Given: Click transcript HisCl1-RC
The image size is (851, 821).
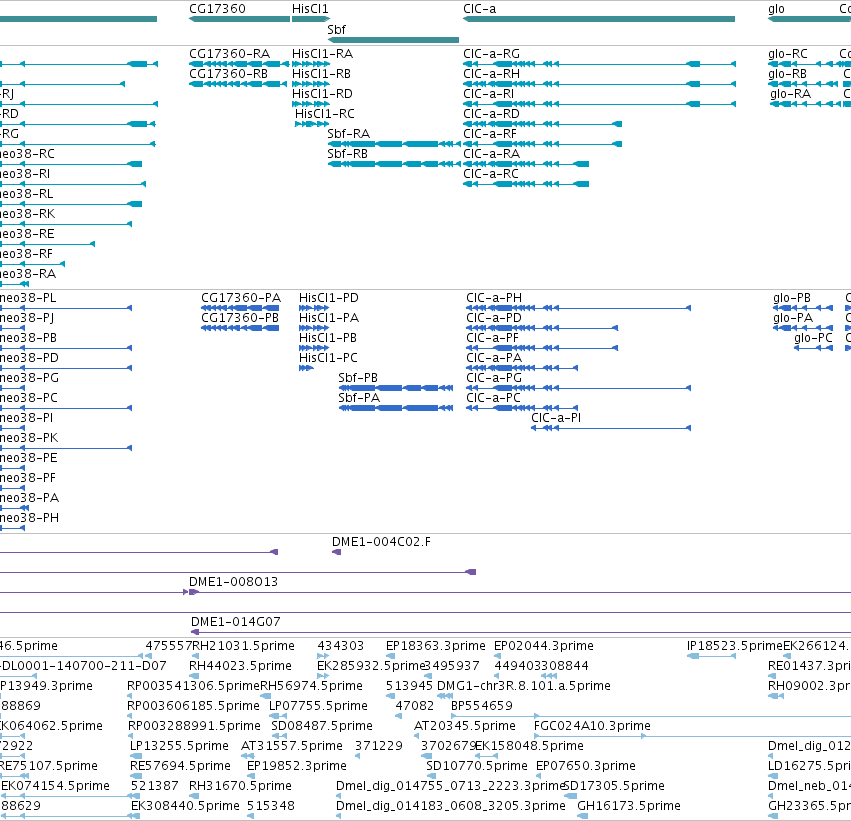Looking at the screenshot, I should [312, 124].
